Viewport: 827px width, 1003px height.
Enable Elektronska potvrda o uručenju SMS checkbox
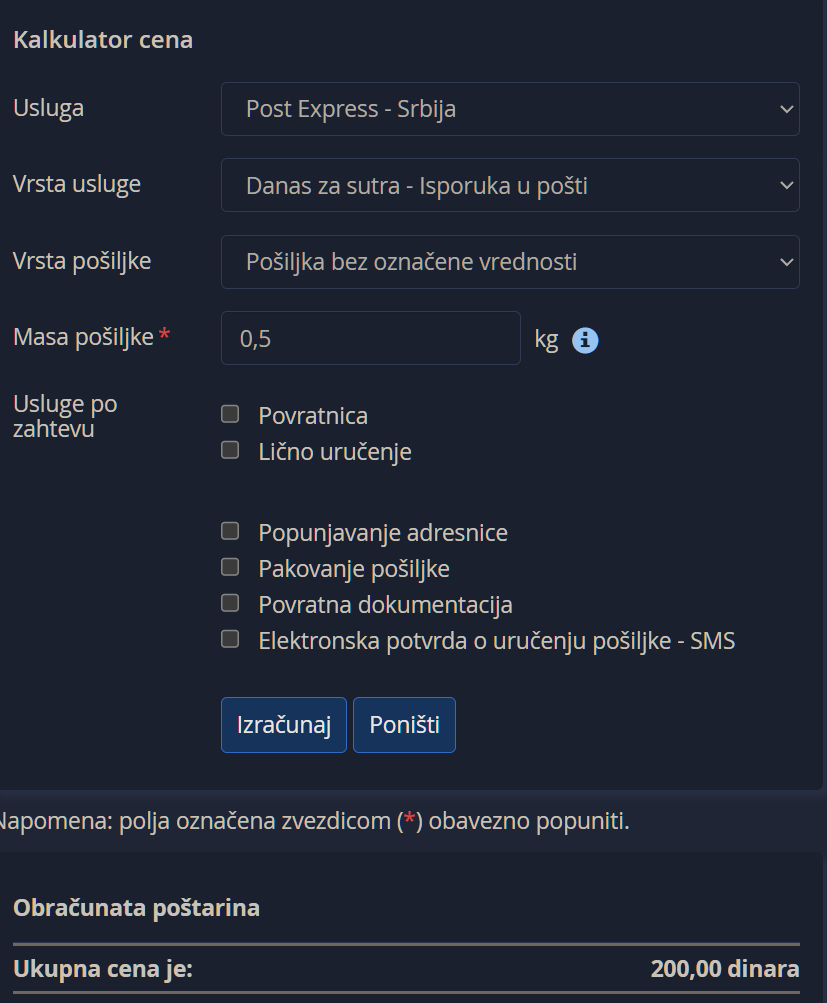(230, 639)
